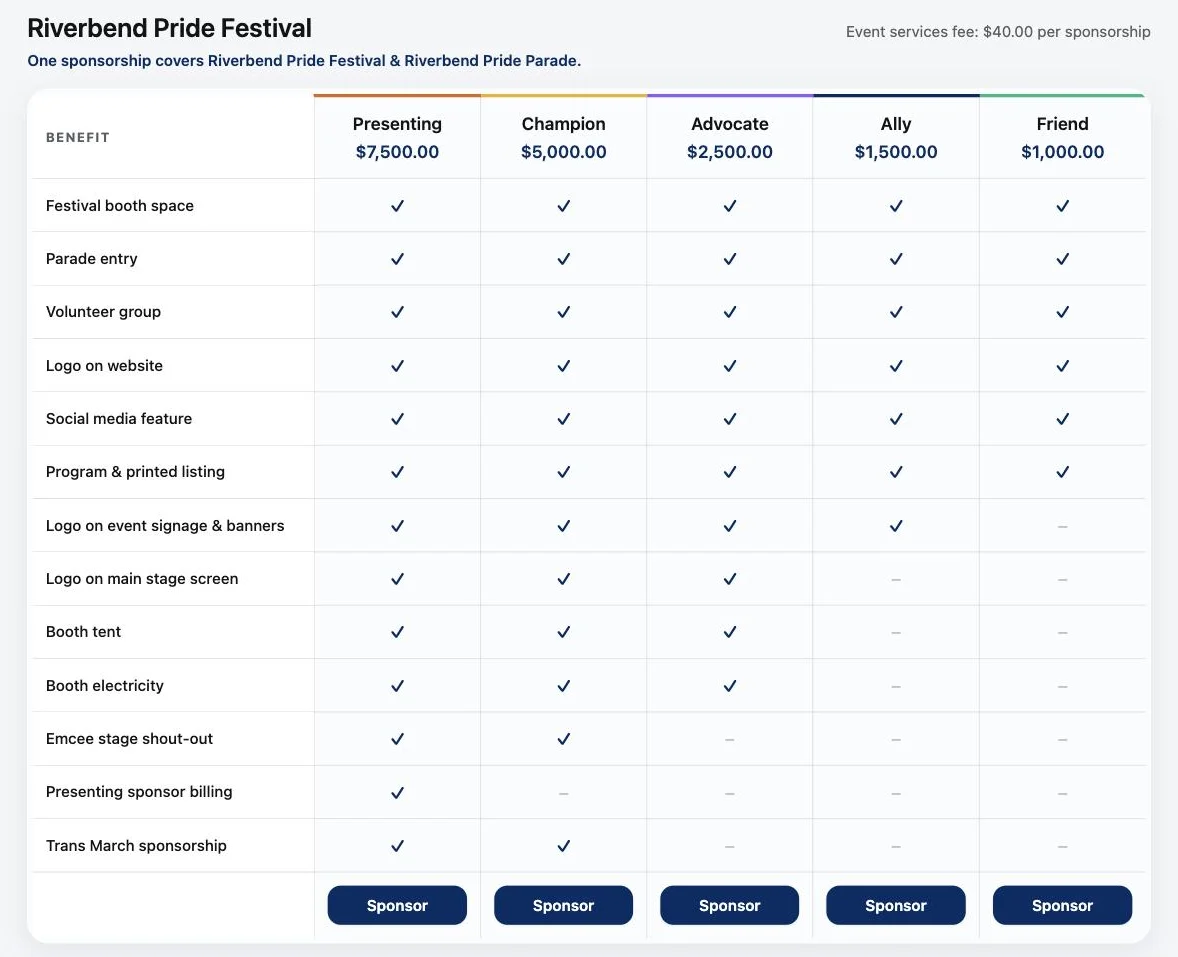Click Ally checkmark for Parade entry
Viewport: 1178px width, 957px height.
(x=896, y=259)
